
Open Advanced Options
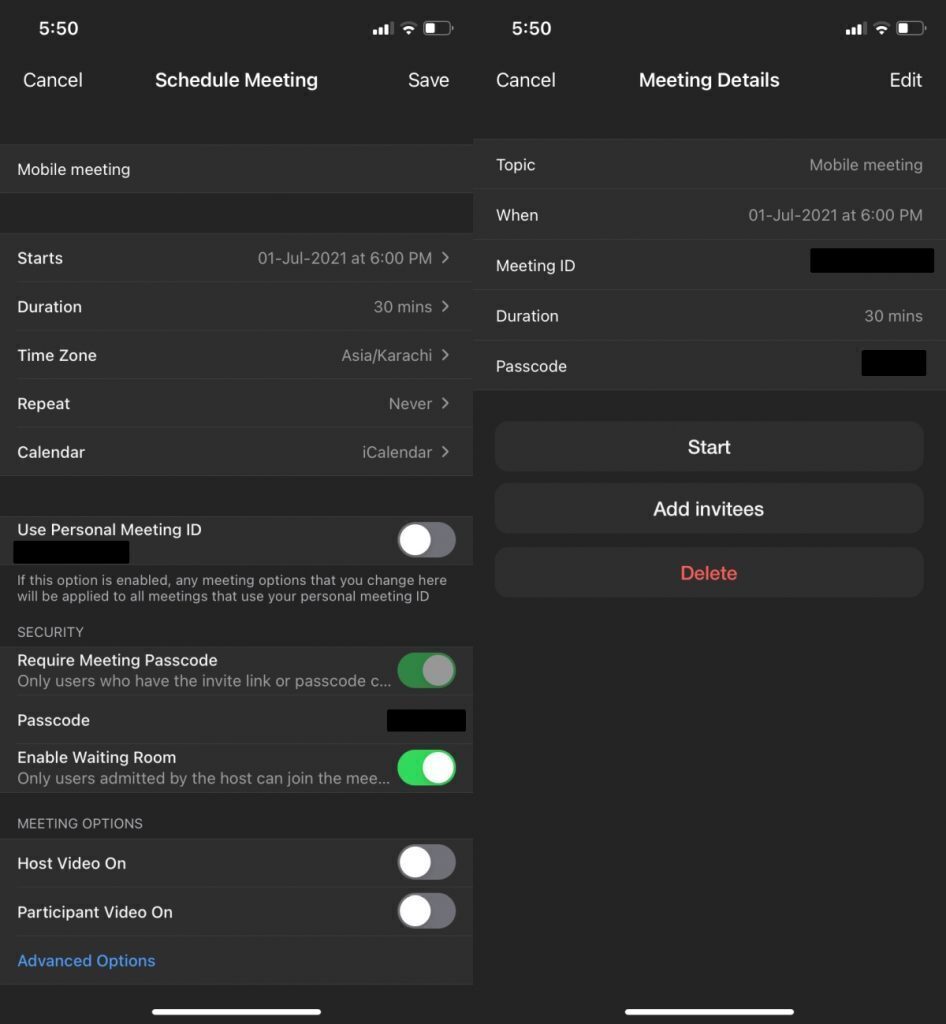86,960
